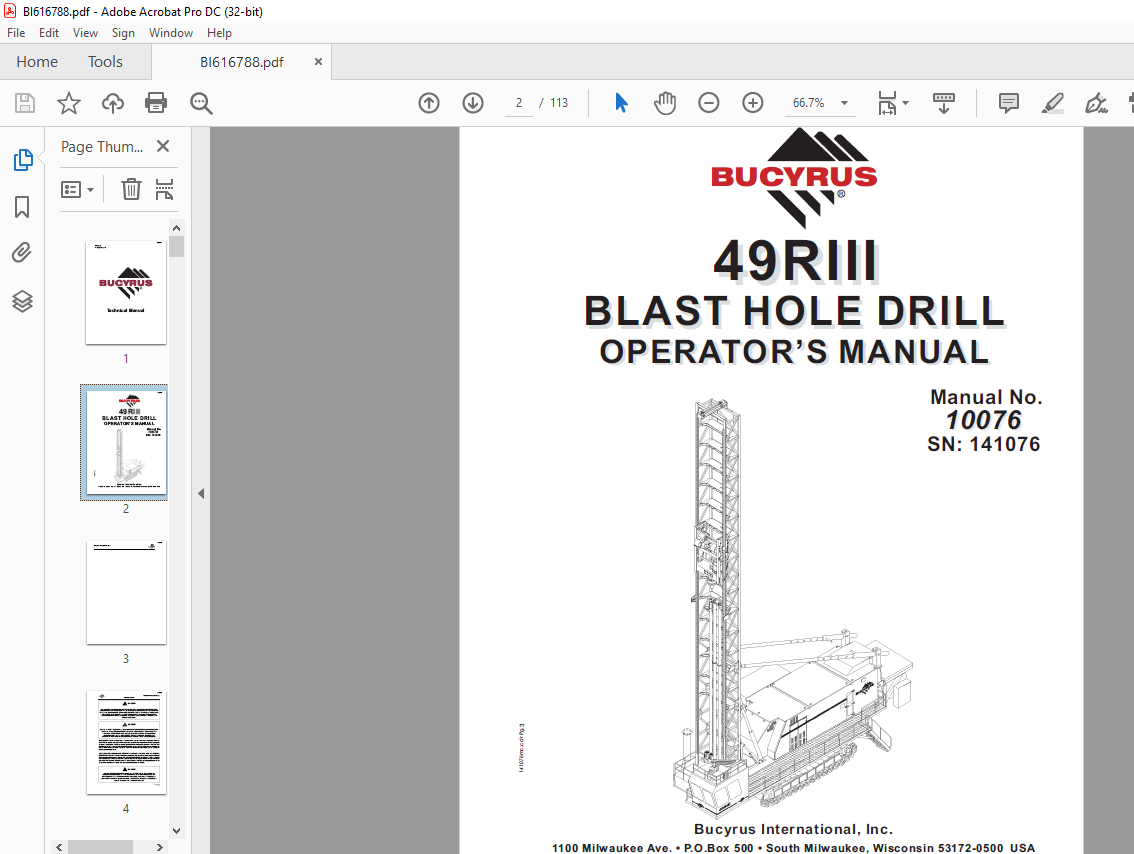The width and height of the screenshot is (1134, 854).
Task: Activate the Hand pan tool
Action: point(665,103)
